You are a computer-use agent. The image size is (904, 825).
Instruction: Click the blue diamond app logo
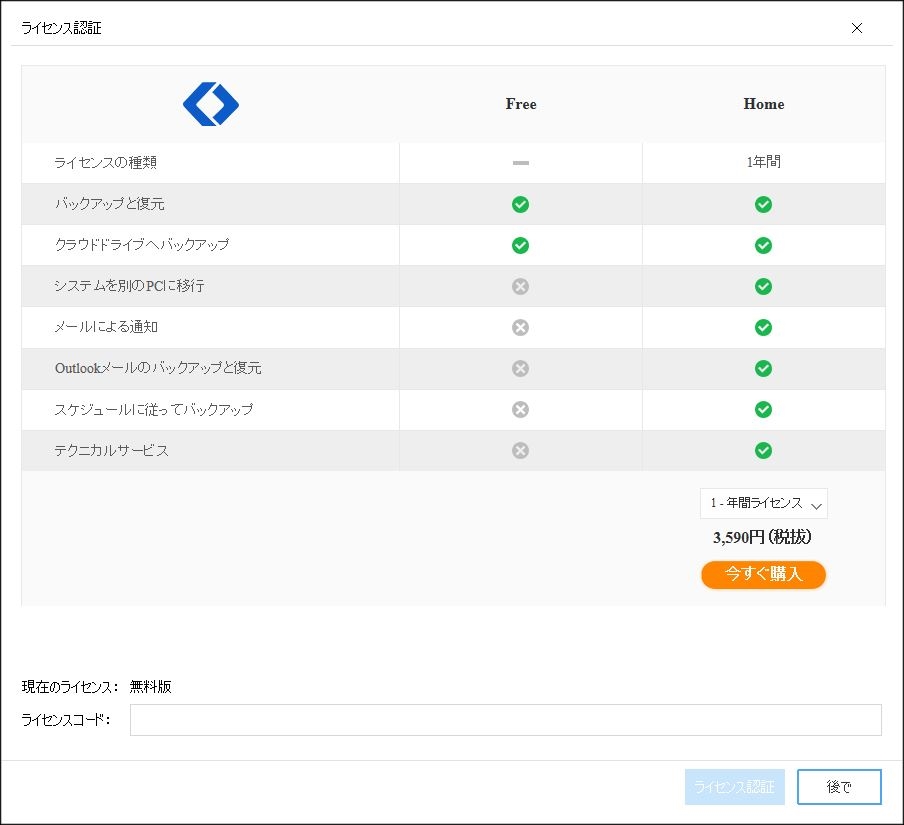pos(211,104)
